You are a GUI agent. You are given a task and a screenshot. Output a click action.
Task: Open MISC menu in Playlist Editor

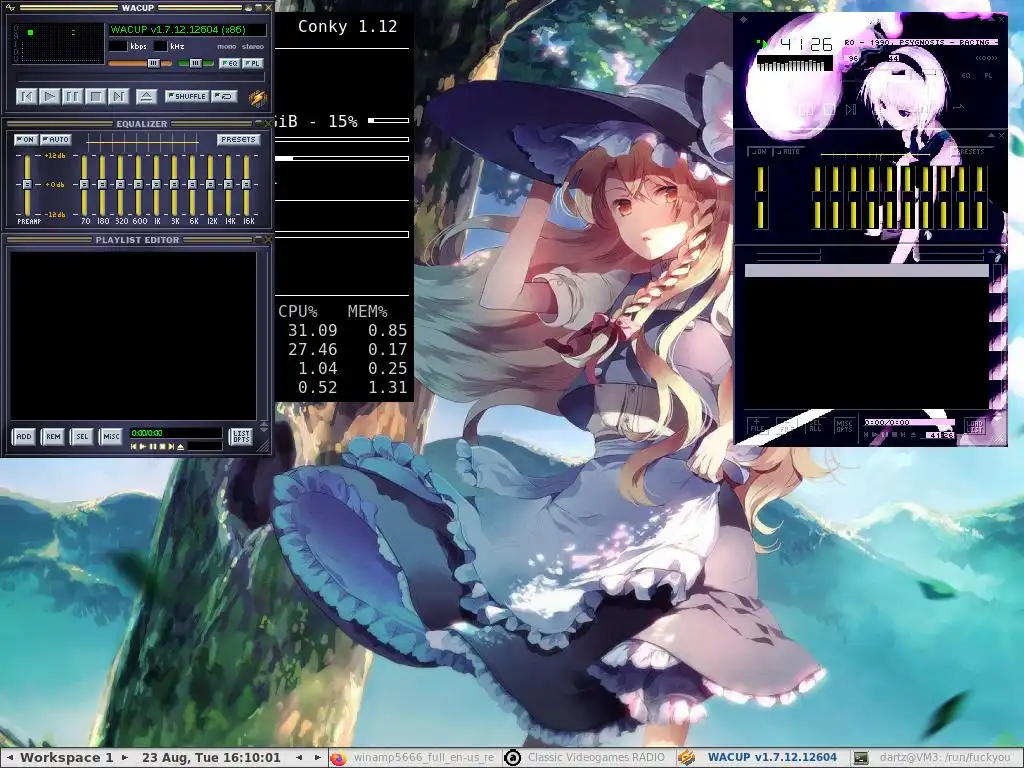coord(111,436)
